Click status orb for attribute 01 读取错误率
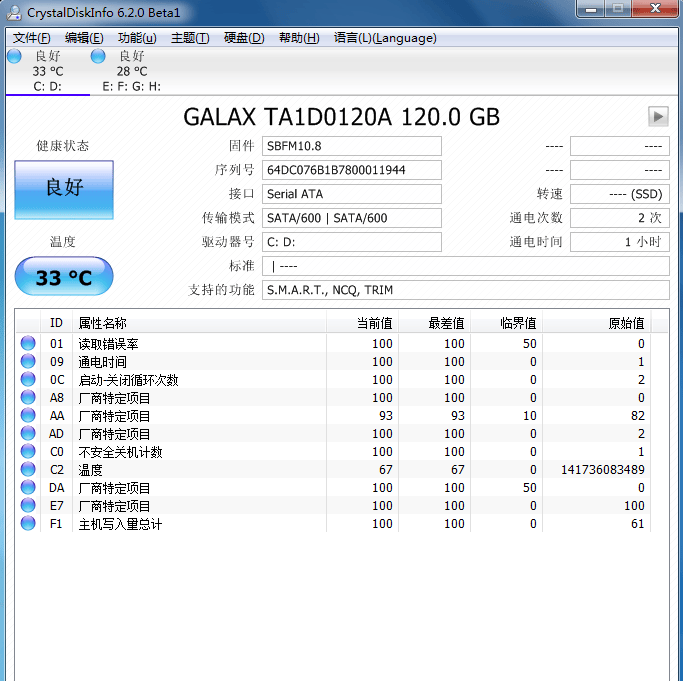The image size is (683, 681). 28,343
